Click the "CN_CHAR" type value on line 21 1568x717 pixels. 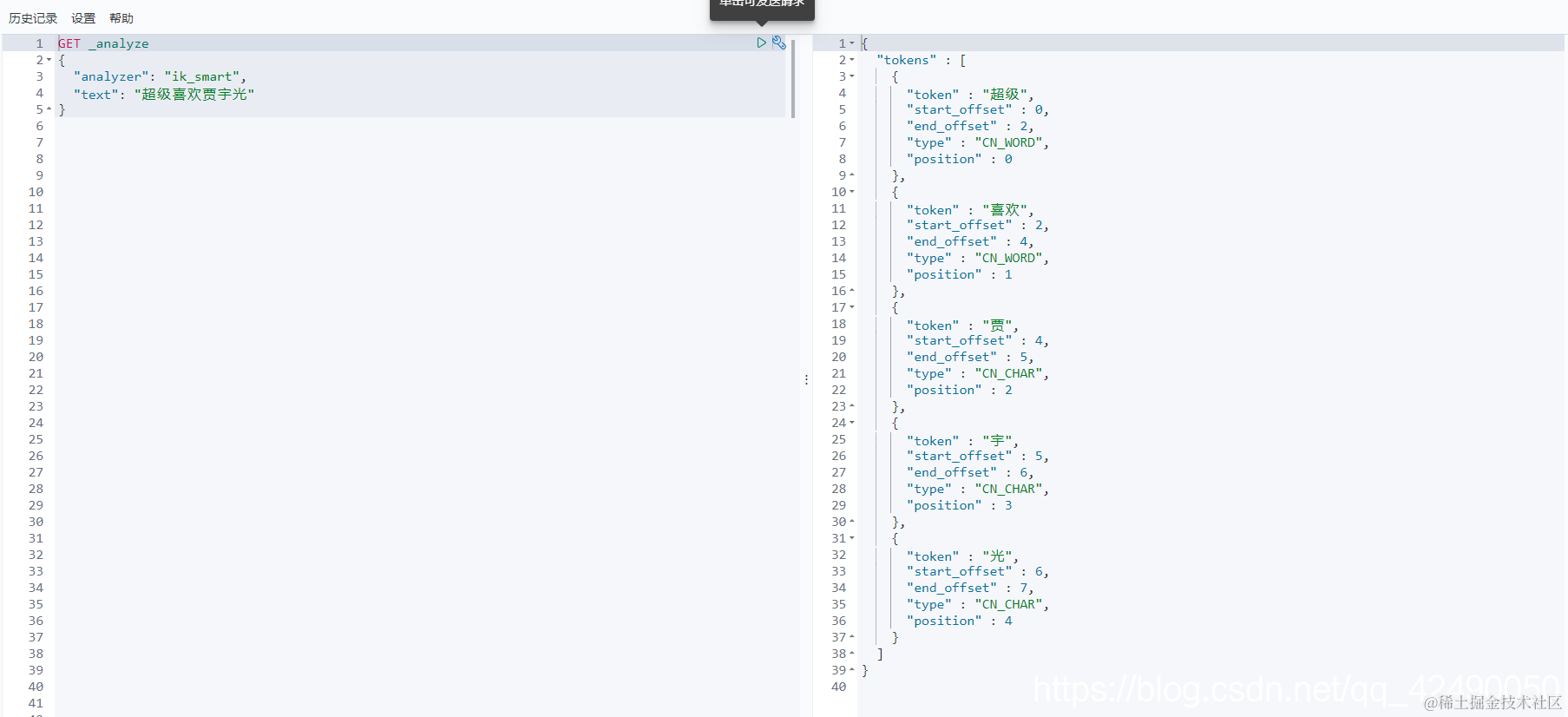pos(1008,373)
